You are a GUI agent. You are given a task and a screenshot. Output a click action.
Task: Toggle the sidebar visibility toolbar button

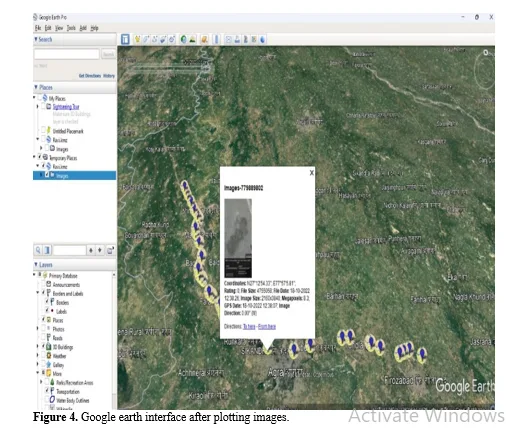coord(125,39)
